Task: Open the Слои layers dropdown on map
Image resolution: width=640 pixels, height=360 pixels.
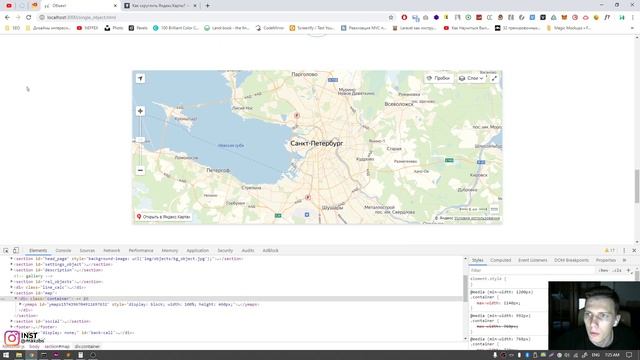Action: coord(471,78)
